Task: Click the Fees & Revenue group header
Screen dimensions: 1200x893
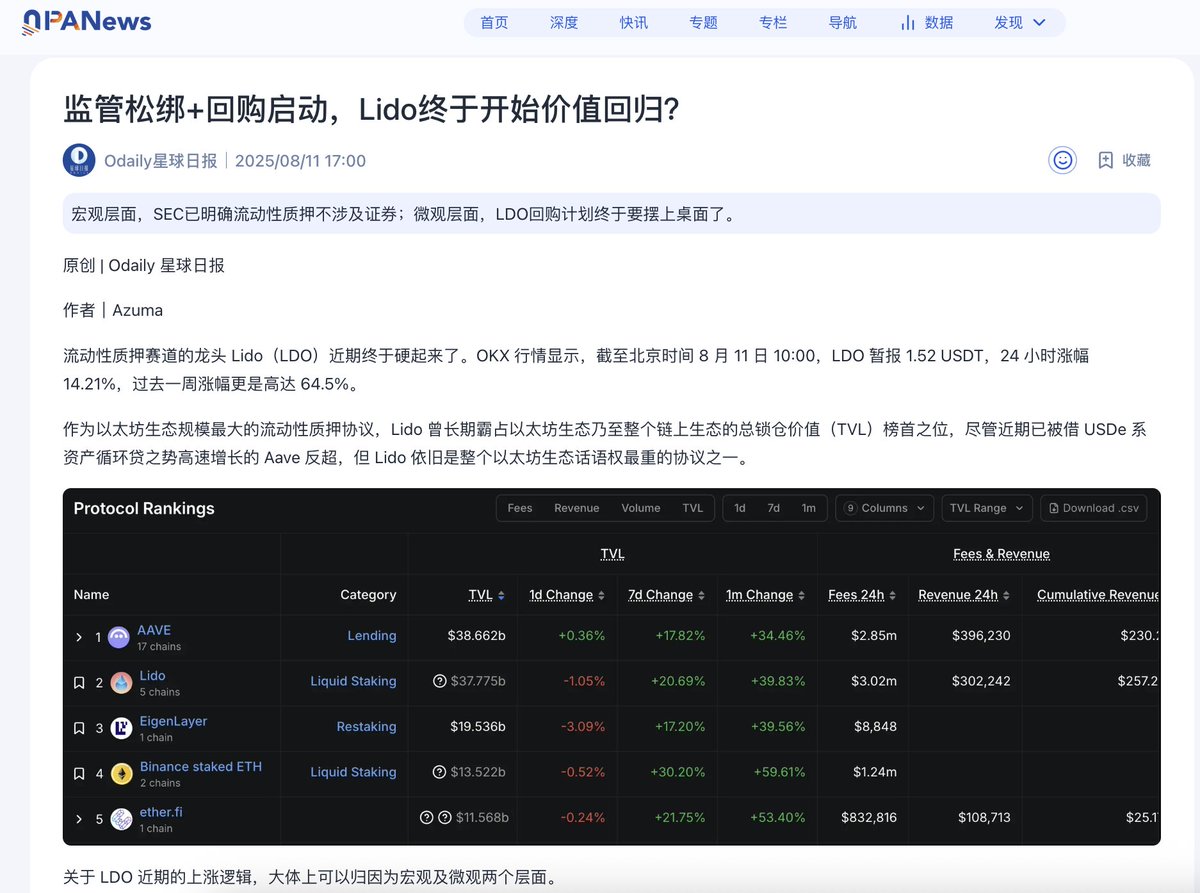Action: [x=1001, y=554]
